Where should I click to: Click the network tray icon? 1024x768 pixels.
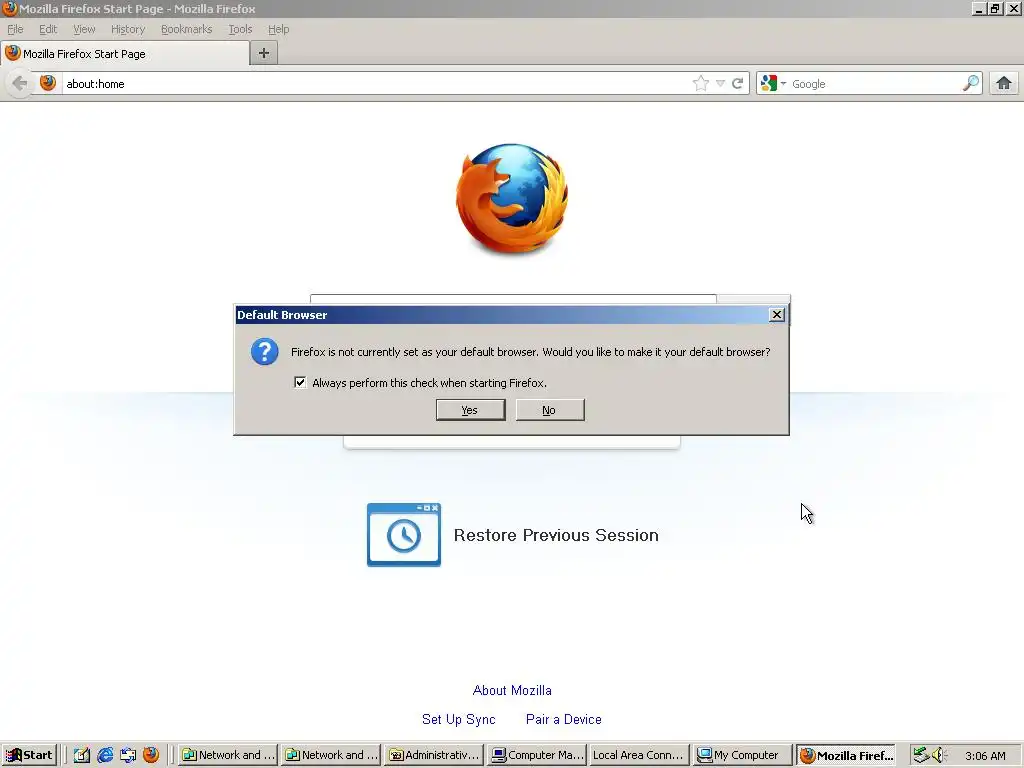click(x=921, y=755)
